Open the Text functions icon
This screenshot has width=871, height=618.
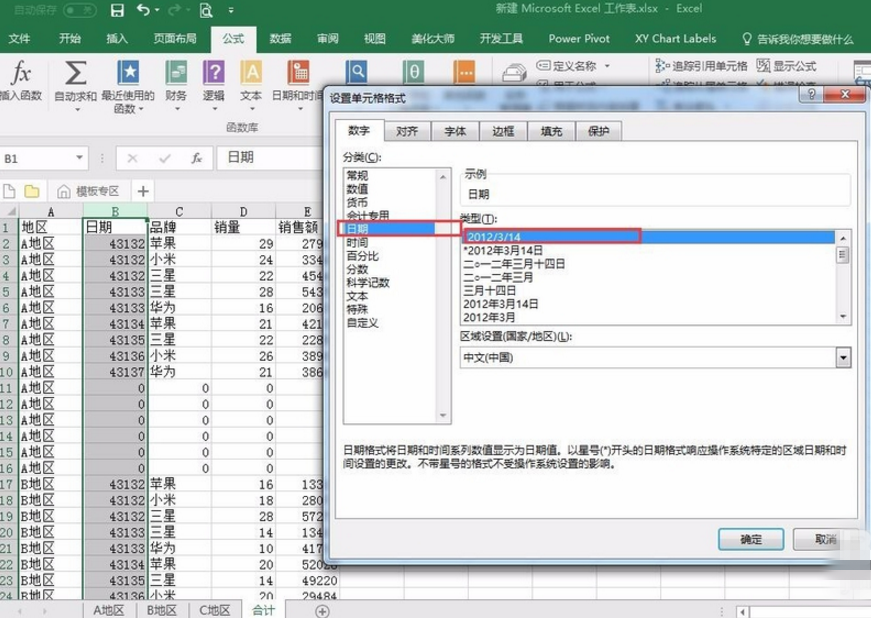[x=251, y=75]
